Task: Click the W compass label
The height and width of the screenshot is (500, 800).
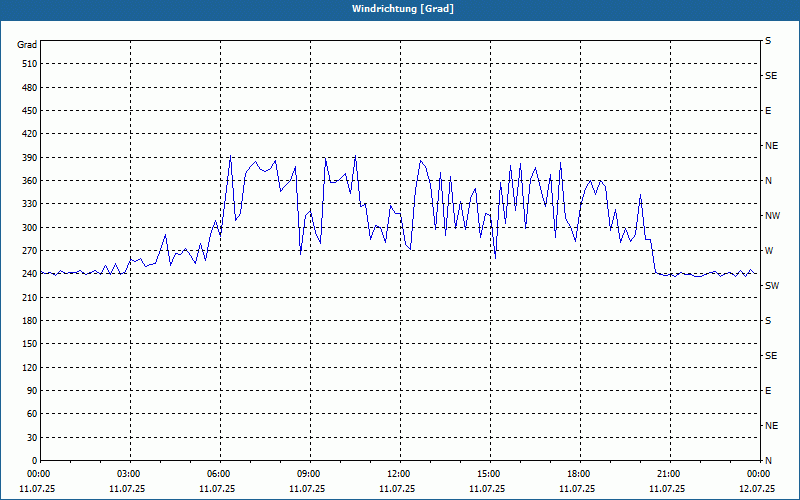Action: point(769,251)
